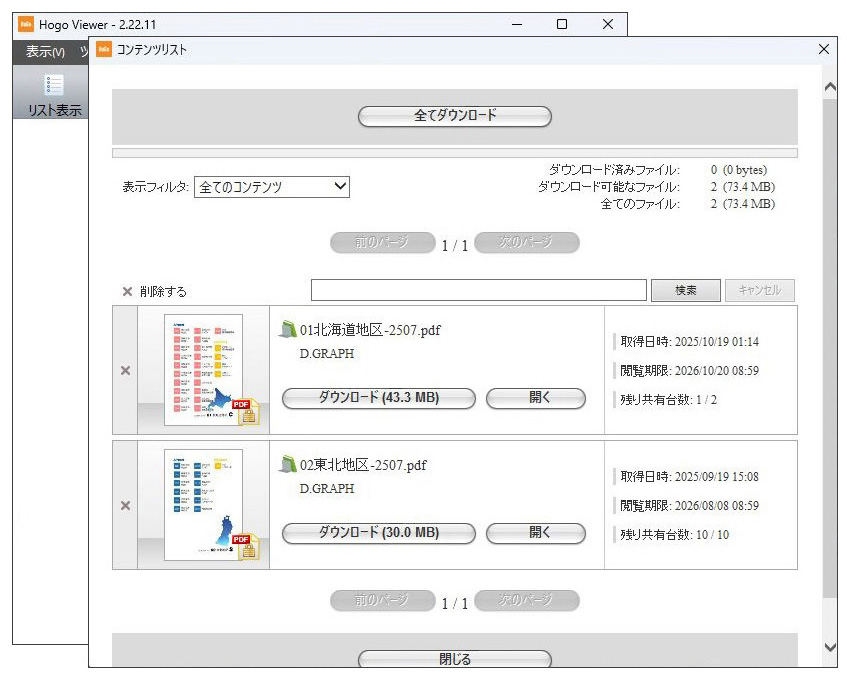
Task: Click X delete icon for 02東北地区 row
Action: tap(125, 506)
